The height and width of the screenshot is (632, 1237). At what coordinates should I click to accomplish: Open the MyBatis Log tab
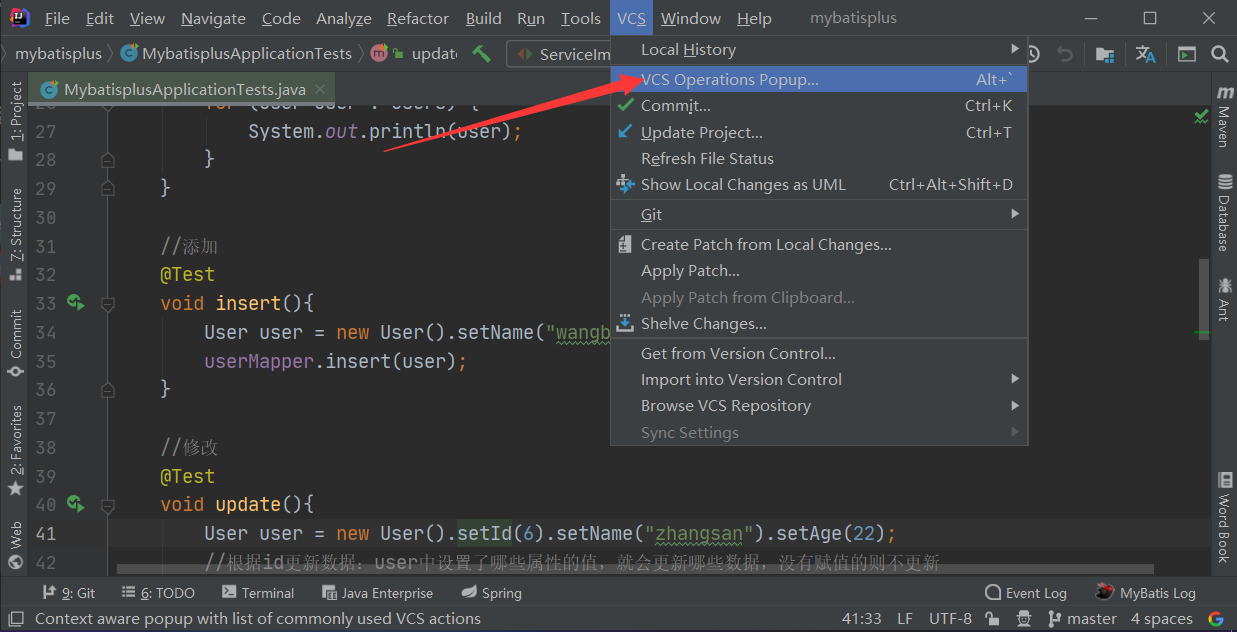[x=1145, y=593]
